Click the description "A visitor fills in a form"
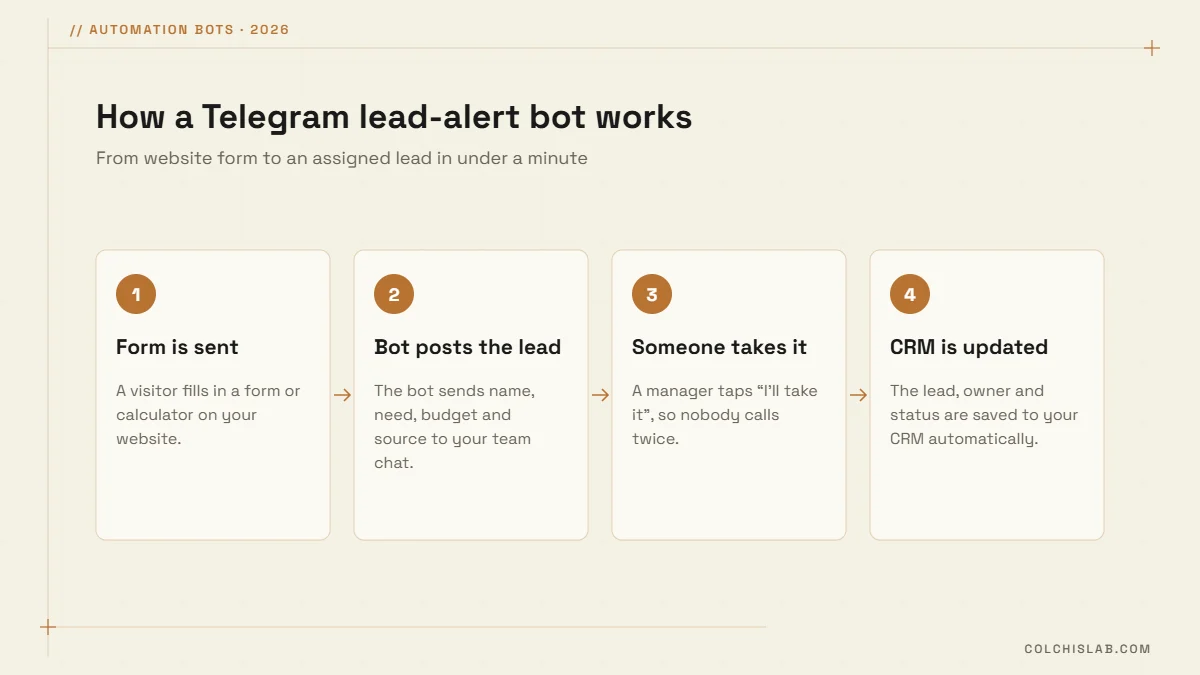The image size is (1200, 675). [208, 414]
